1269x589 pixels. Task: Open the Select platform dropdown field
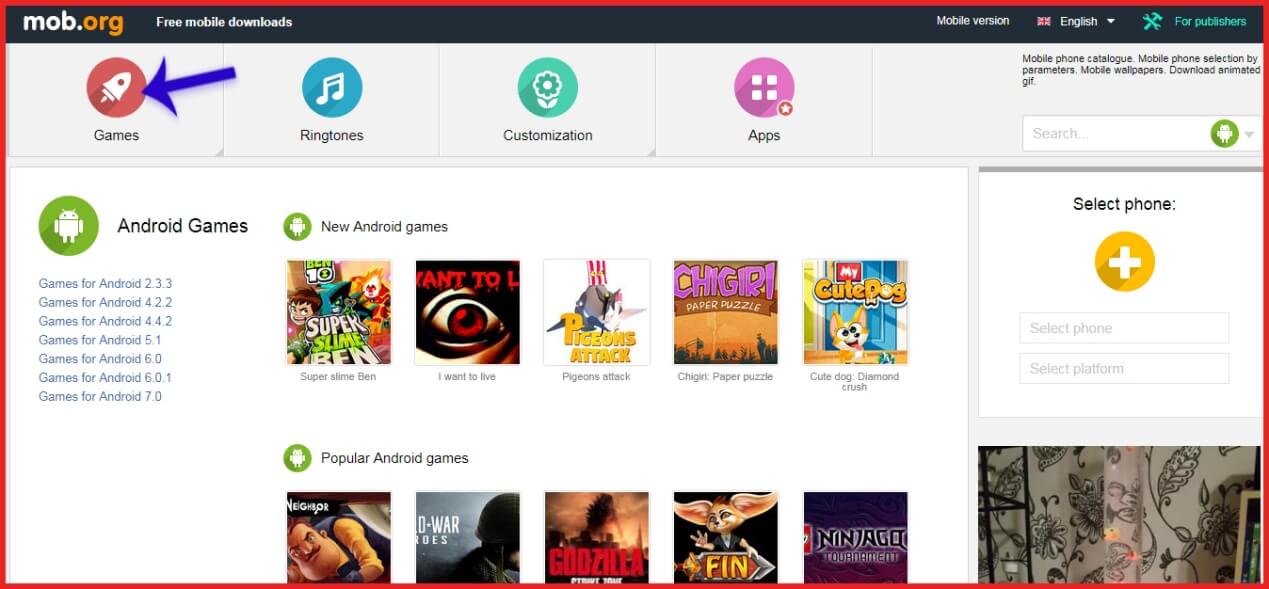click(1124, 368)
